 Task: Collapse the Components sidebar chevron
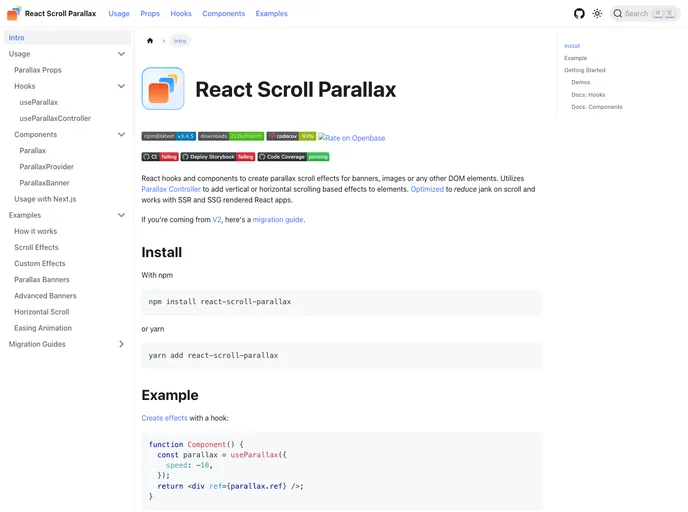click(x=122, y=135)
